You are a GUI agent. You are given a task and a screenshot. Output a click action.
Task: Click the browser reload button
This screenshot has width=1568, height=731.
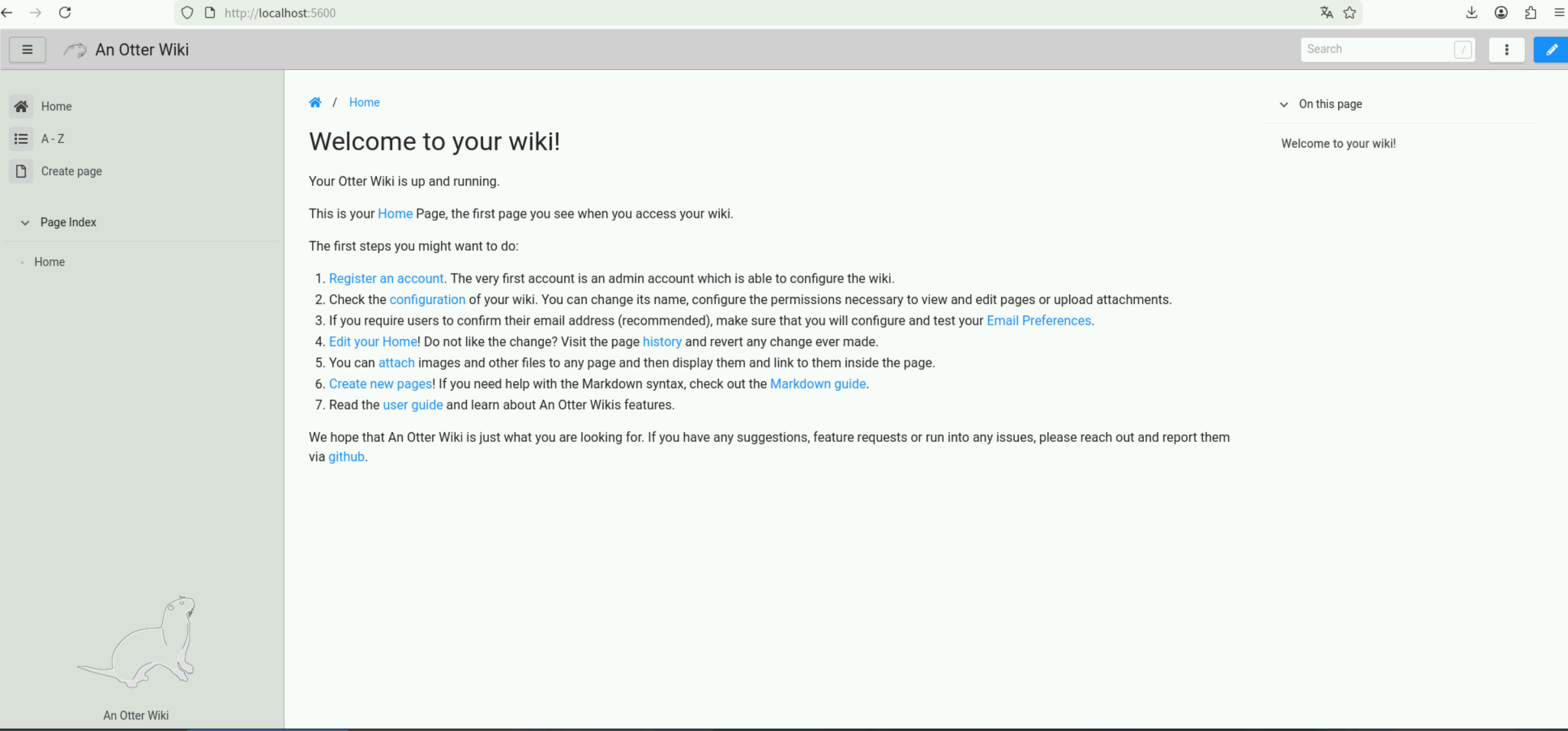tap(65, 12)
